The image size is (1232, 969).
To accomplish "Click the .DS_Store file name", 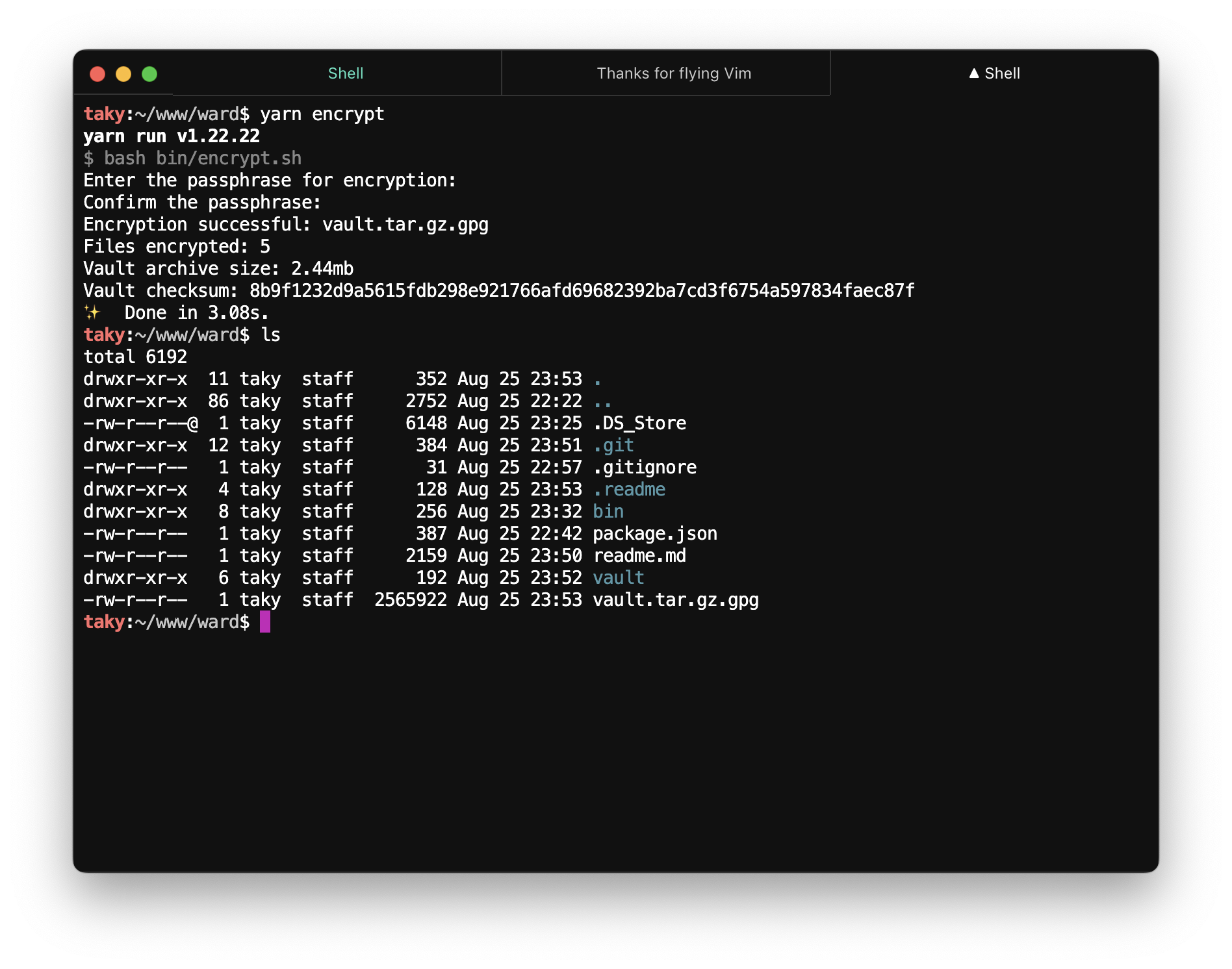I will pyautogui.click(x=639, y=423).
